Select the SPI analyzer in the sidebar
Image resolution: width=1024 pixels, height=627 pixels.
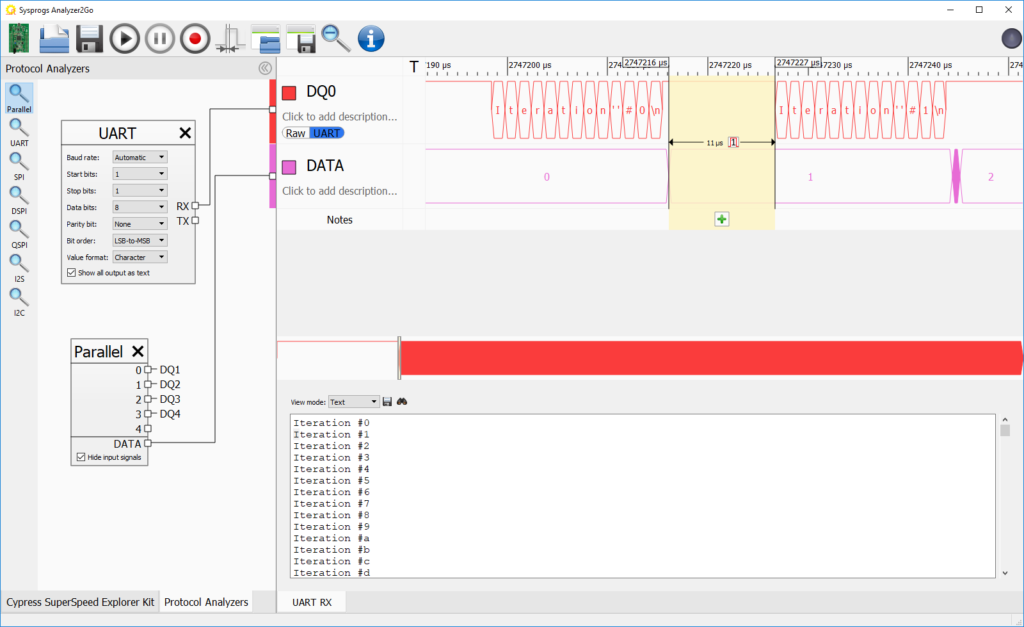(19, 160)
